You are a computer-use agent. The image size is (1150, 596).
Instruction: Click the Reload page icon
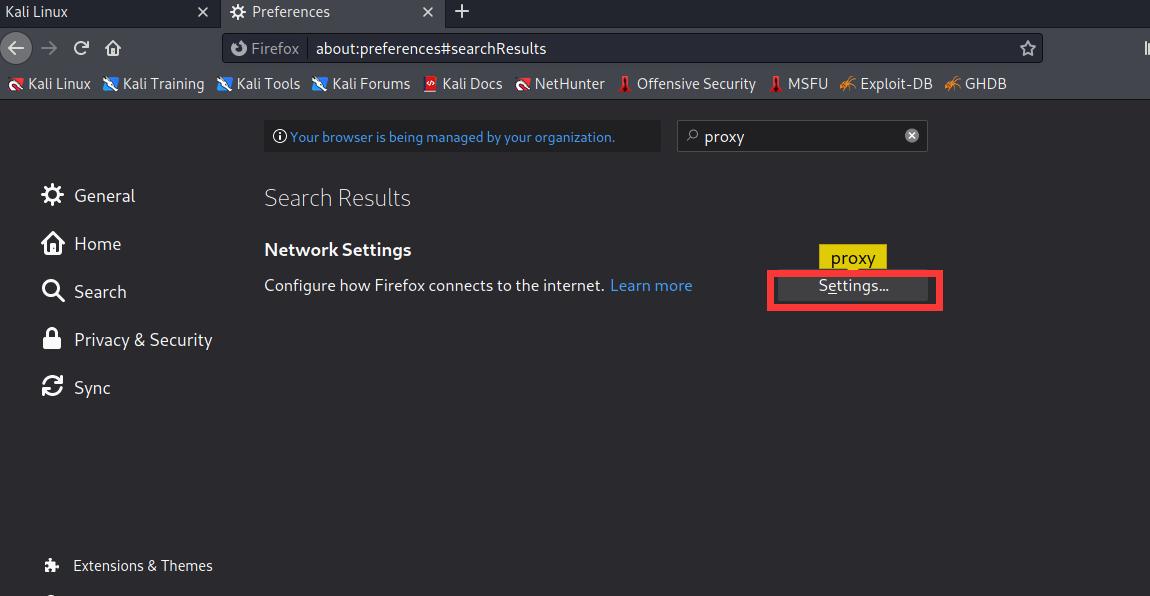click(x=82, y=48)
